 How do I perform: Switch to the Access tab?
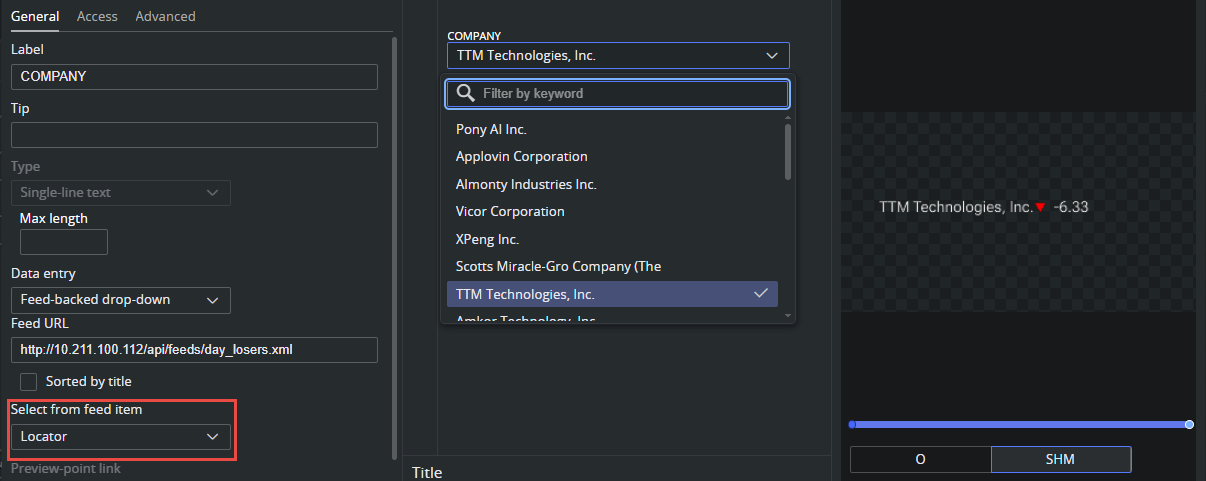(x=97, y=16)
